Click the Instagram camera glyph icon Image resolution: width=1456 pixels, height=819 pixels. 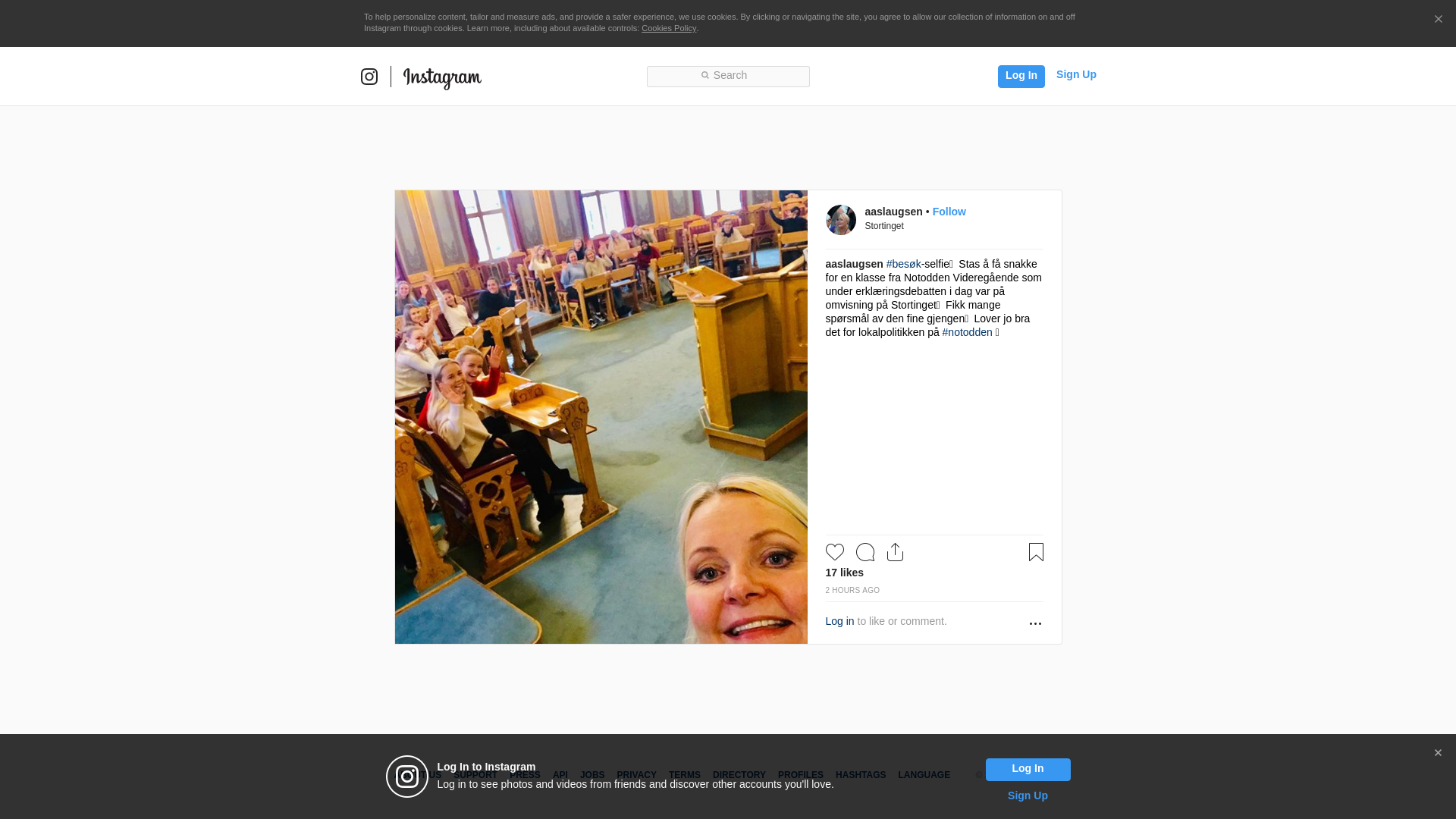pos(369,77)
